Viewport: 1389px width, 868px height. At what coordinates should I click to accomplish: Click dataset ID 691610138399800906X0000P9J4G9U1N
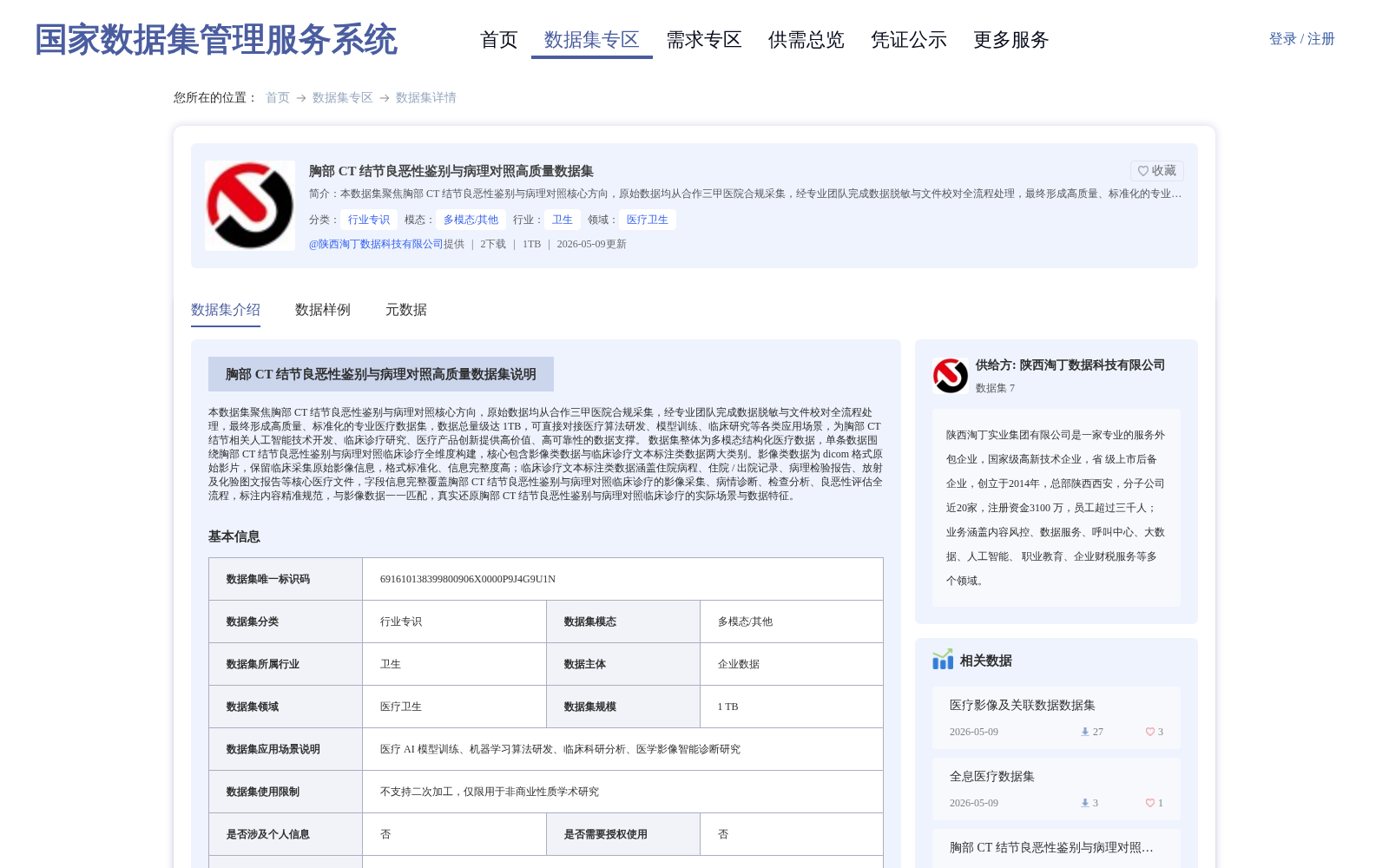468,579
